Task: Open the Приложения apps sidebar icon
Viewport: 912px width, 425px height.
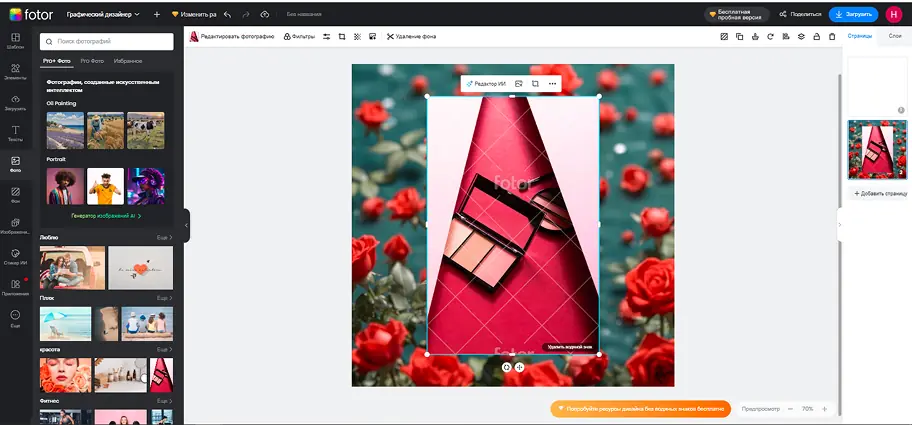Action: click(15, 288)
